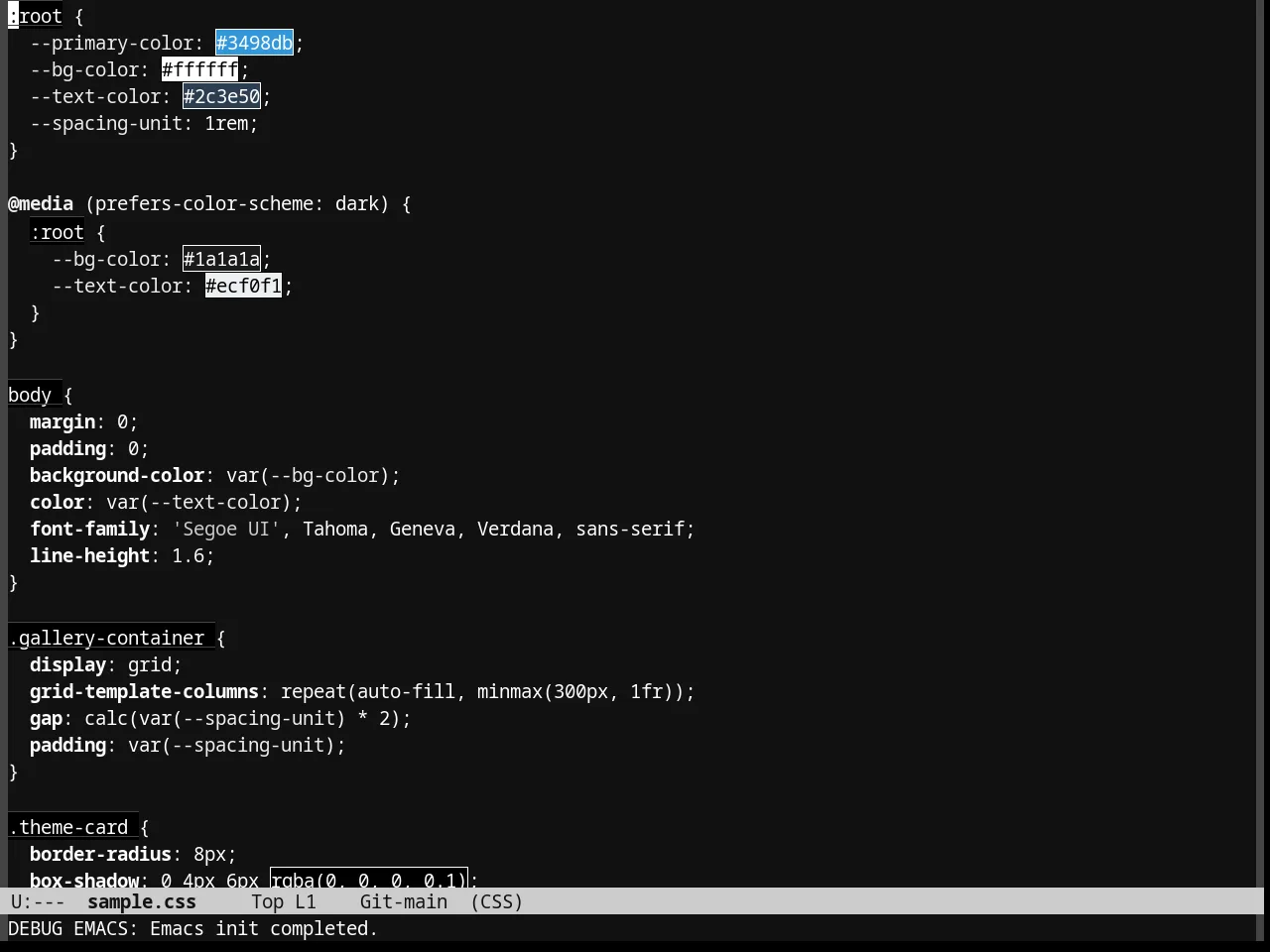Click 'padding: var(--spacing-unit)' line

click(188, 745)
